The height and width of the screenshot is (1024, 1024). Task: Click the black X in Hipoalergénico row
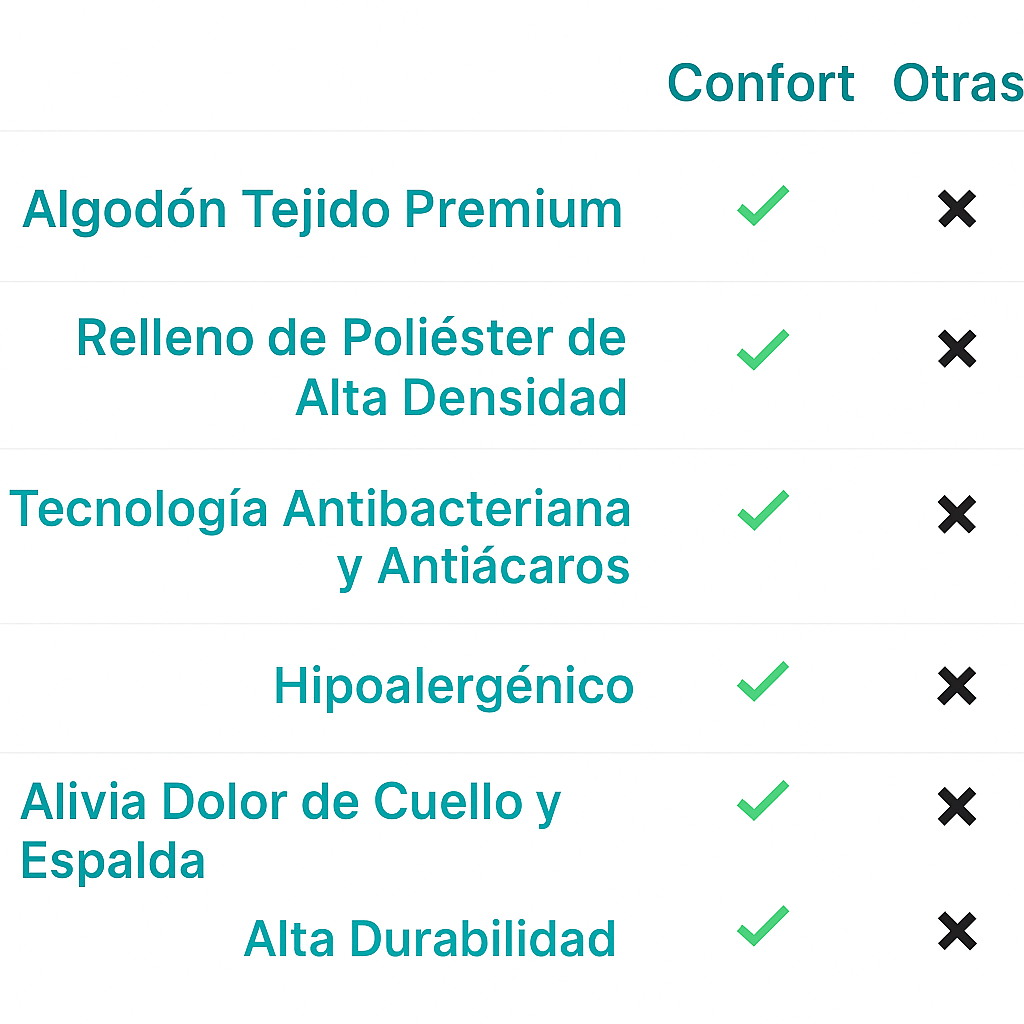pos(957,685)
